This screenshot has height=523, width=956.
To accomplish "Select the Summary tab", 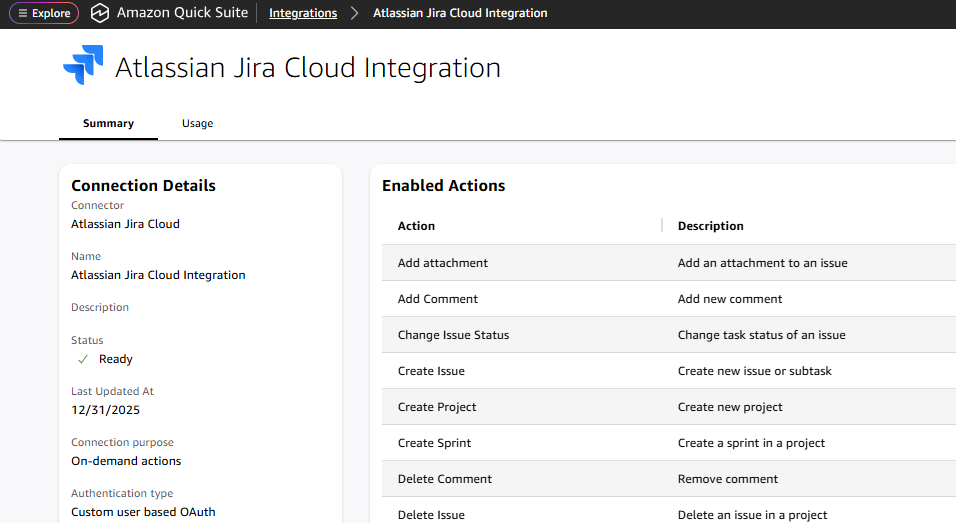I will [108, 123].
